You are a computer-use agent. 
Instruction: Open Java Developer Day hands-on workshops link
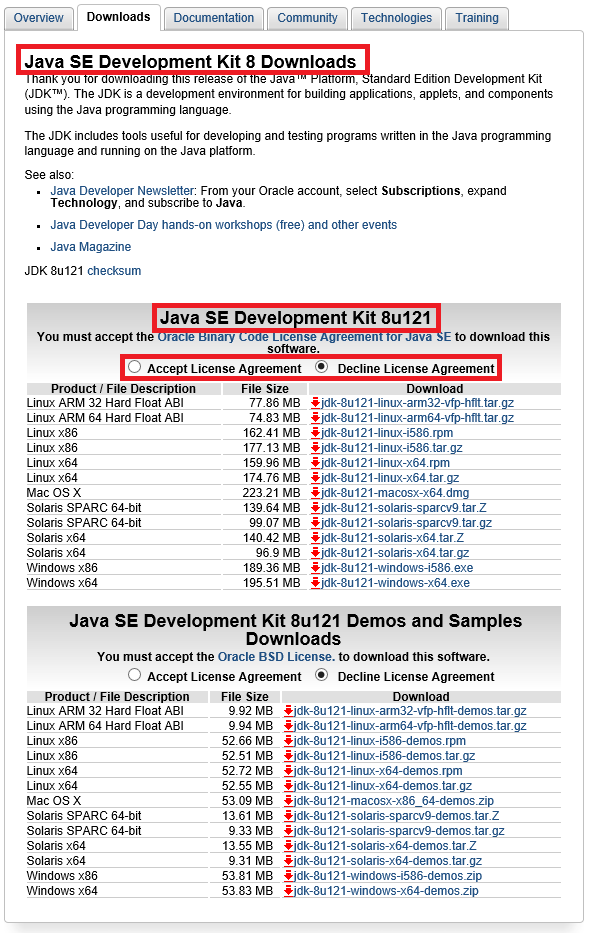pyautogui.click(x=224, y=225)
